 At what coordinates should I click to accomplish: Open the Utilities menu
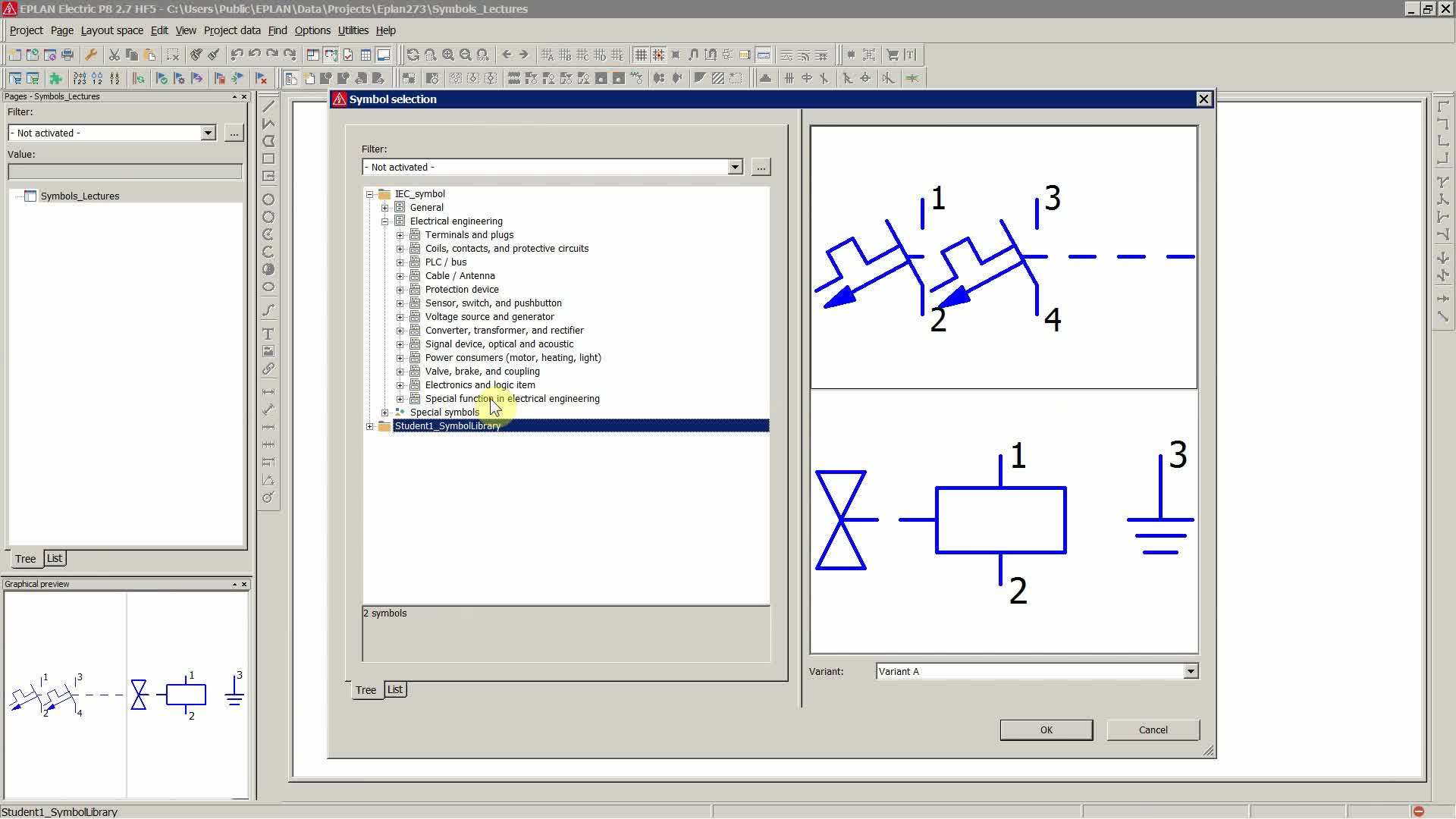point(353,30)
